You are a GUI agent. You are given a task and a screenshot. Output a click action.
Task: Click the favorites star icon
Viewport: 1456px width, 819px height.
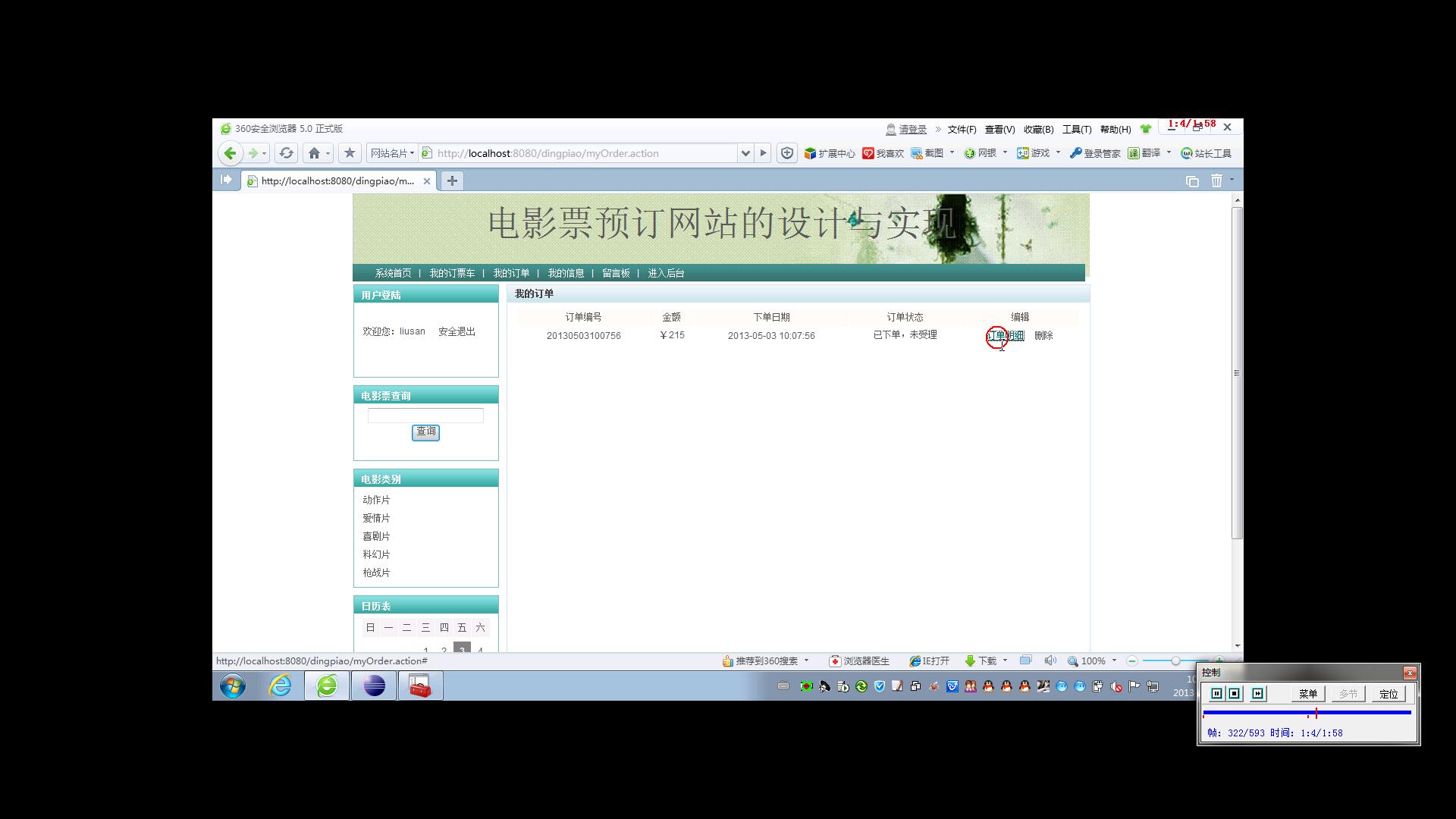point(350,153)
